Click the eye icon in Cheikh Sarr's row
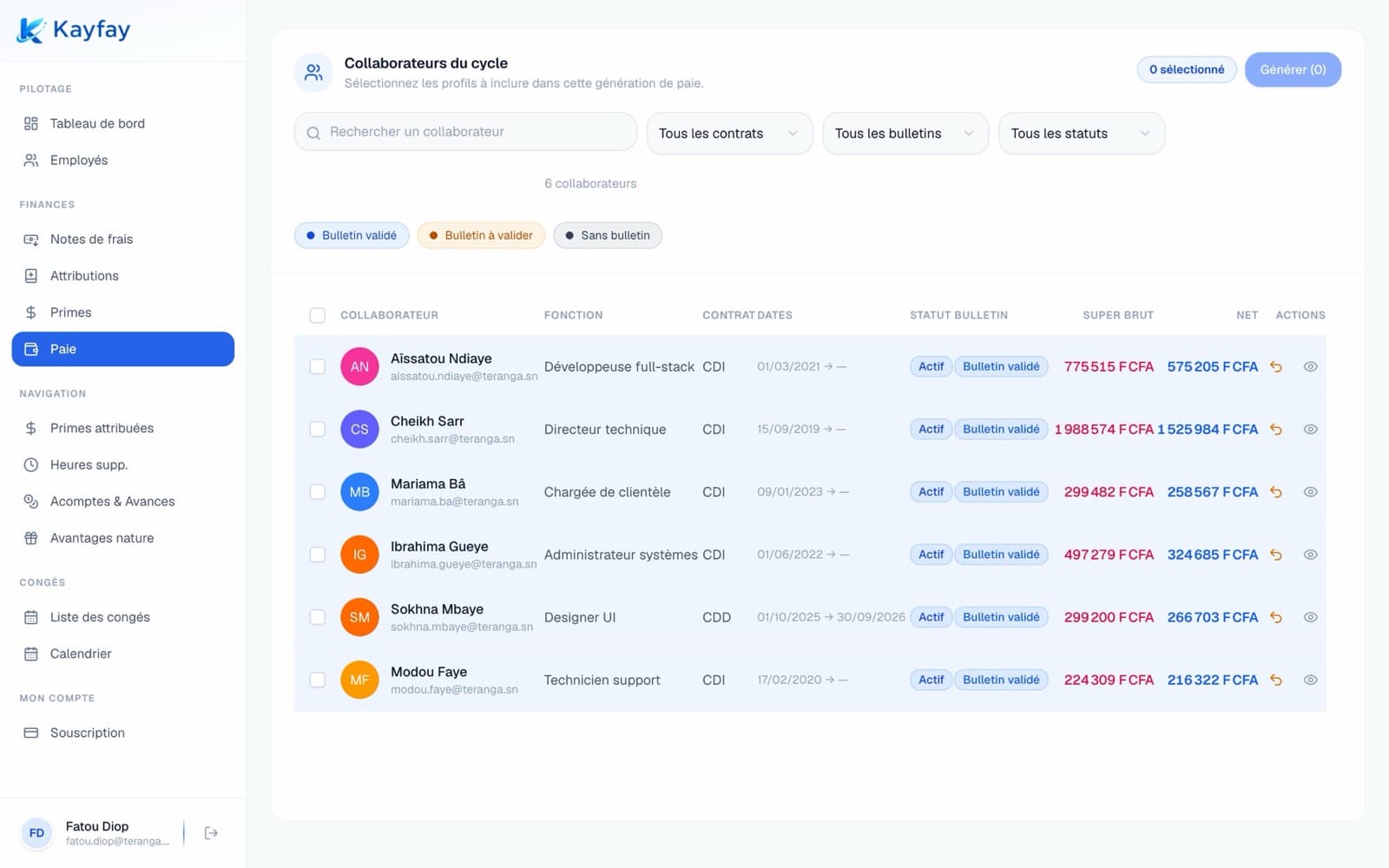1389x868 pixels. [1311, 429]
